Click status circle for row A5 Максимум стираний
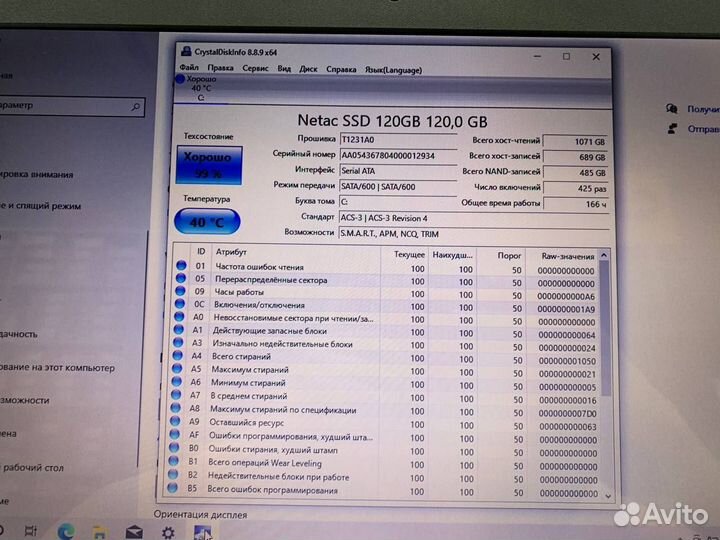The width and height of the screenshot is (720, 540). coord(177,368)
